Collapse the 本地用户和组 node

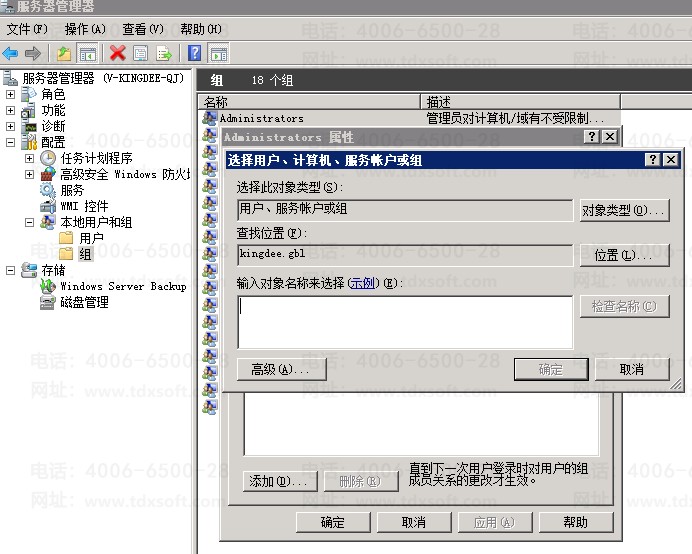(30, 222)
